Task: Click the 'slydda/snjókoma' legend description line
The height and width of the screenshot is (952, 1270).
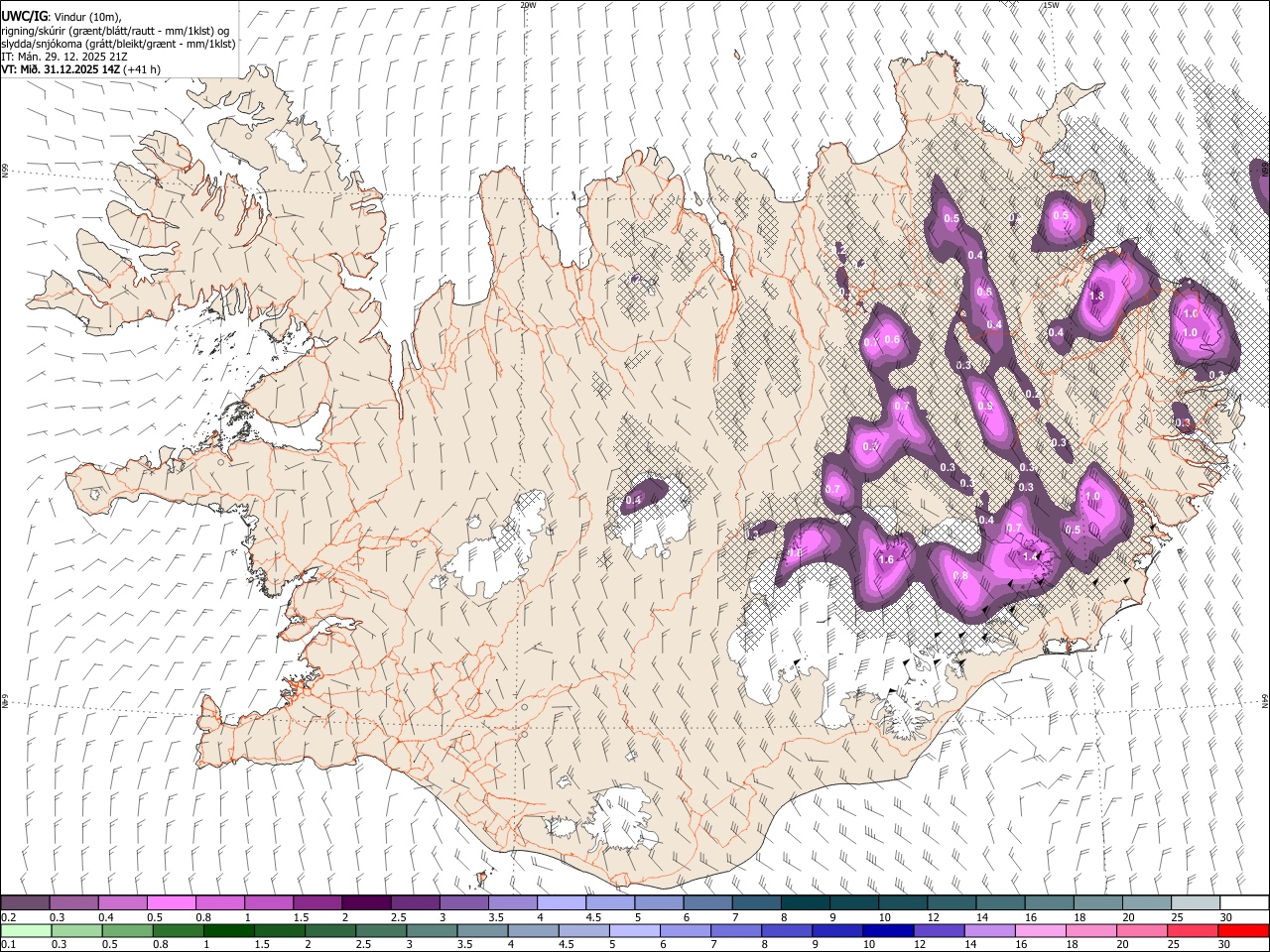Action: pyautogui.click(x=118, y=44)
